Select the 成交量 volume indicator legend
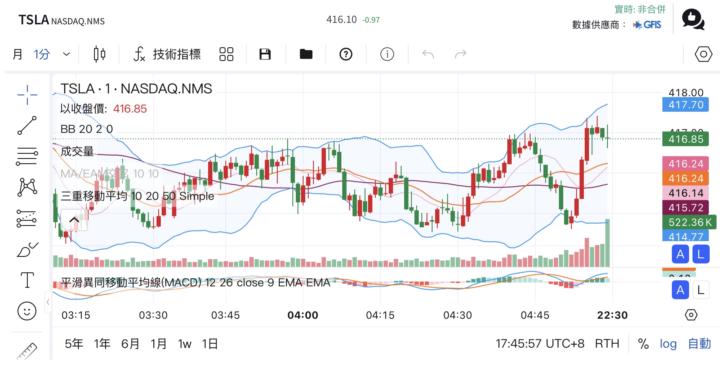Viewport: 720px width, 378px height. [x=77, y=151]
